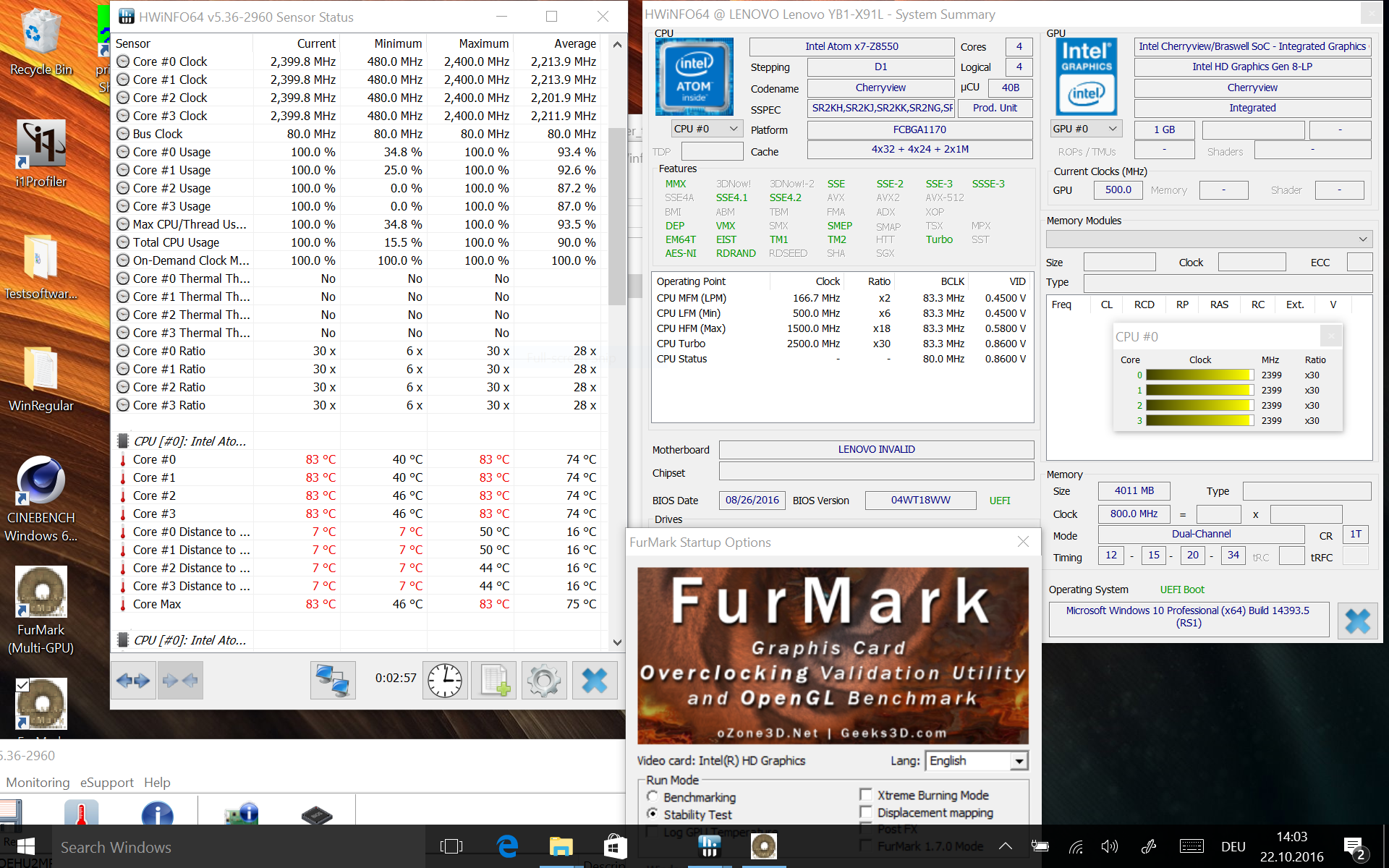This screenshot has height=868, width=1389.
Task: Open the Monitoring menu in HWiNFO
Action: (x=38, y=782)
